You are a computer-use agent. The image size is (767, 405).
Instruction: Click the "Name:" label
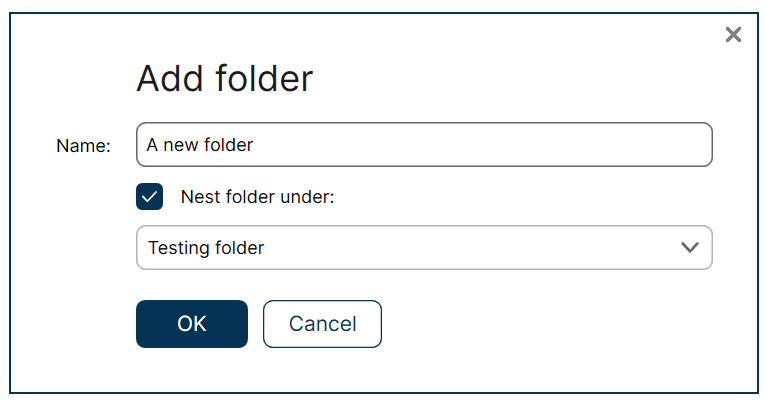84,146
